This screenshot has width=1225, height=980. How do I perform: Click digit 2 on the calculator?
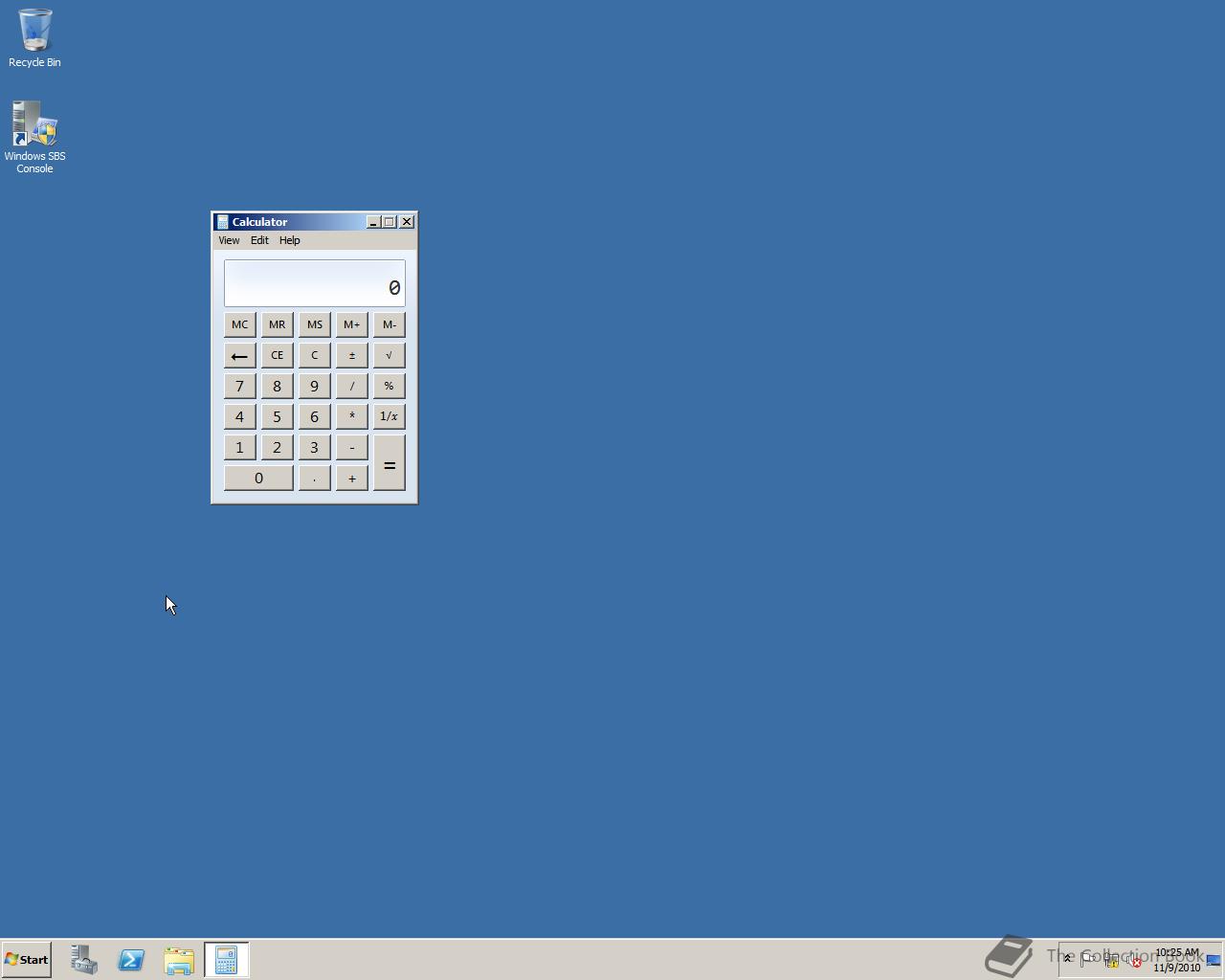tap(277, 447)
